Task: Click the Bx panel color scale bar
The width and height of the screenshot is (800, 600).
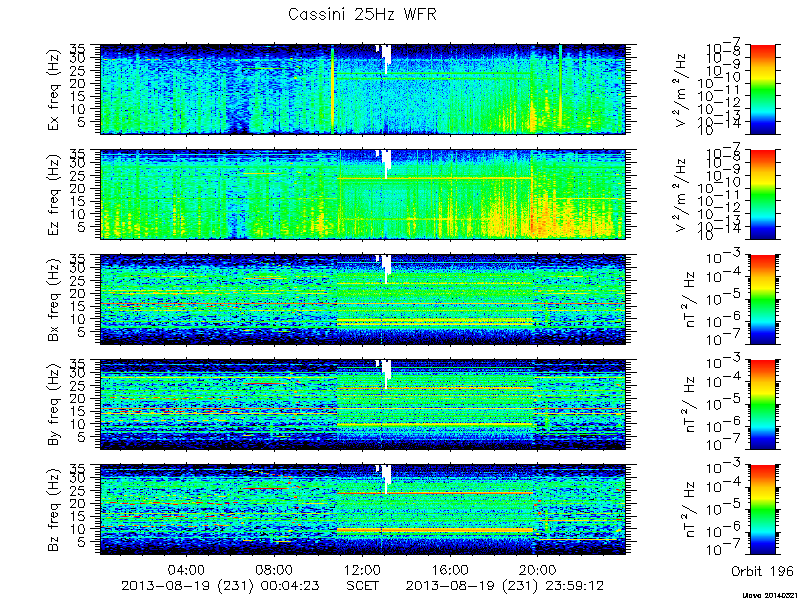Action: point(763,299)
